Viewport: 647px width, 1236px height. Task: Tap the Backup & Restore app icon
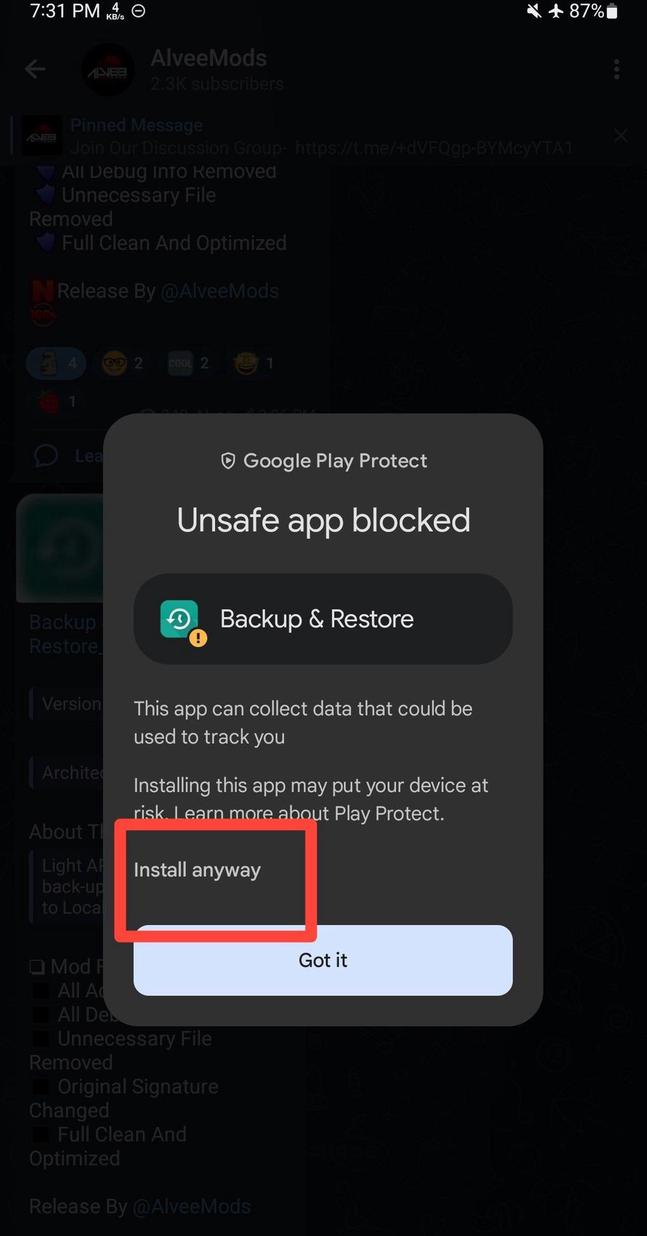tap(180, 619)
